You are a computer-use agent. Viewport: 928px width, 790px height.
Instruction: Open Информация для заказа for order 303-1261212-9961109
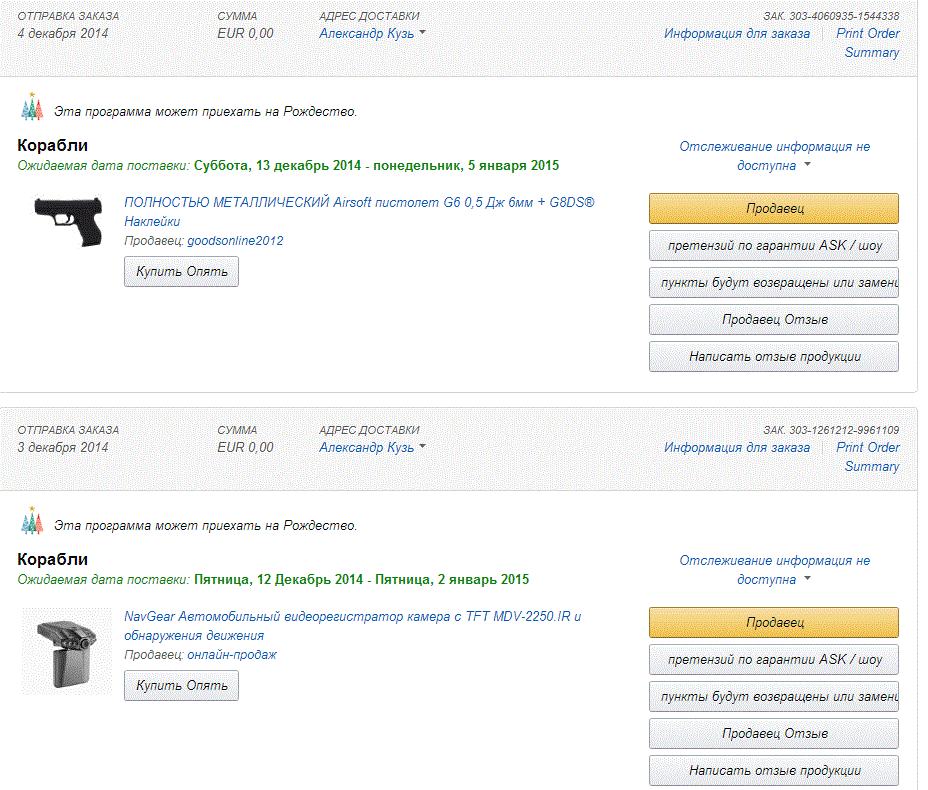(736, 447)
